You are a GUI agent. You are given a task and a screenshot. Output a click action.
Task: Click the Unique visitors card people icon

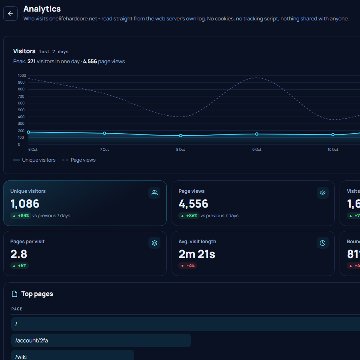pos(154,192)
